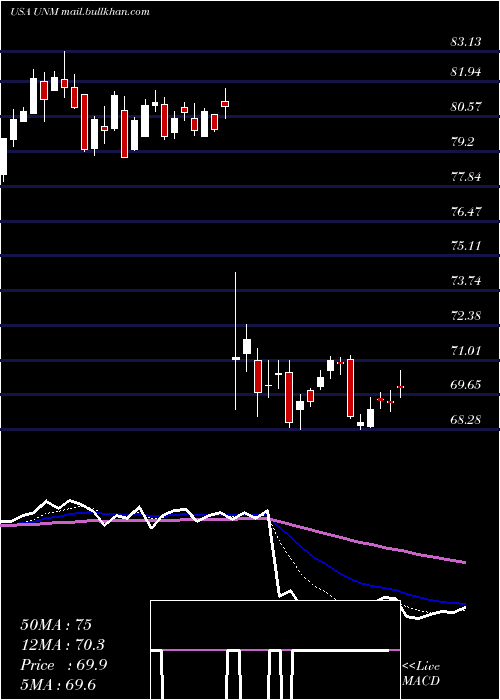Select the 73.74 price axis label
This screenshot has height=700, width=500.
tap(466, 281)
